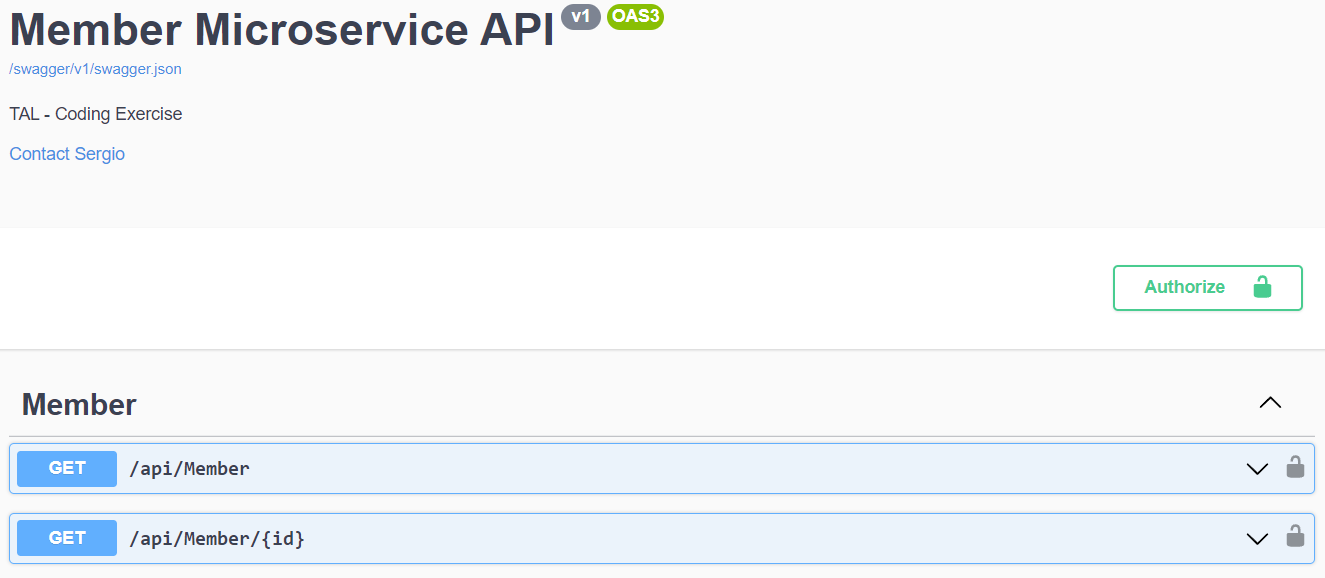Click the Member Microservice API title
The width and height of the screenshot is (1325, 578).
(x=281, y=29)
